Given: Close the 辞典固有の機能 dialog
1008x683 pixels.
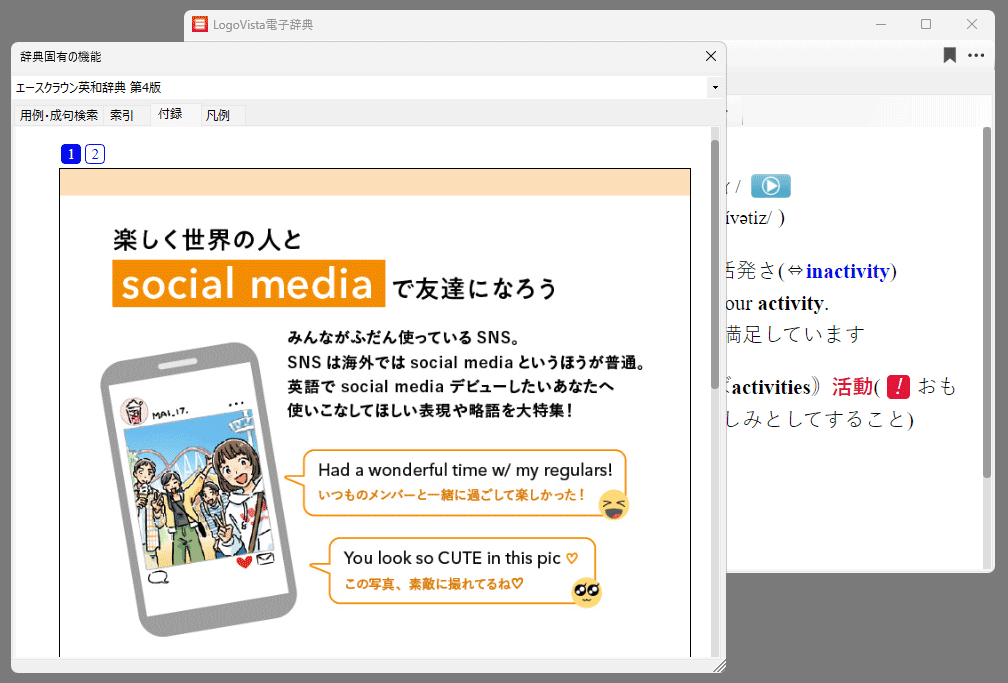Looking at the screenshot, I should 711,57.
